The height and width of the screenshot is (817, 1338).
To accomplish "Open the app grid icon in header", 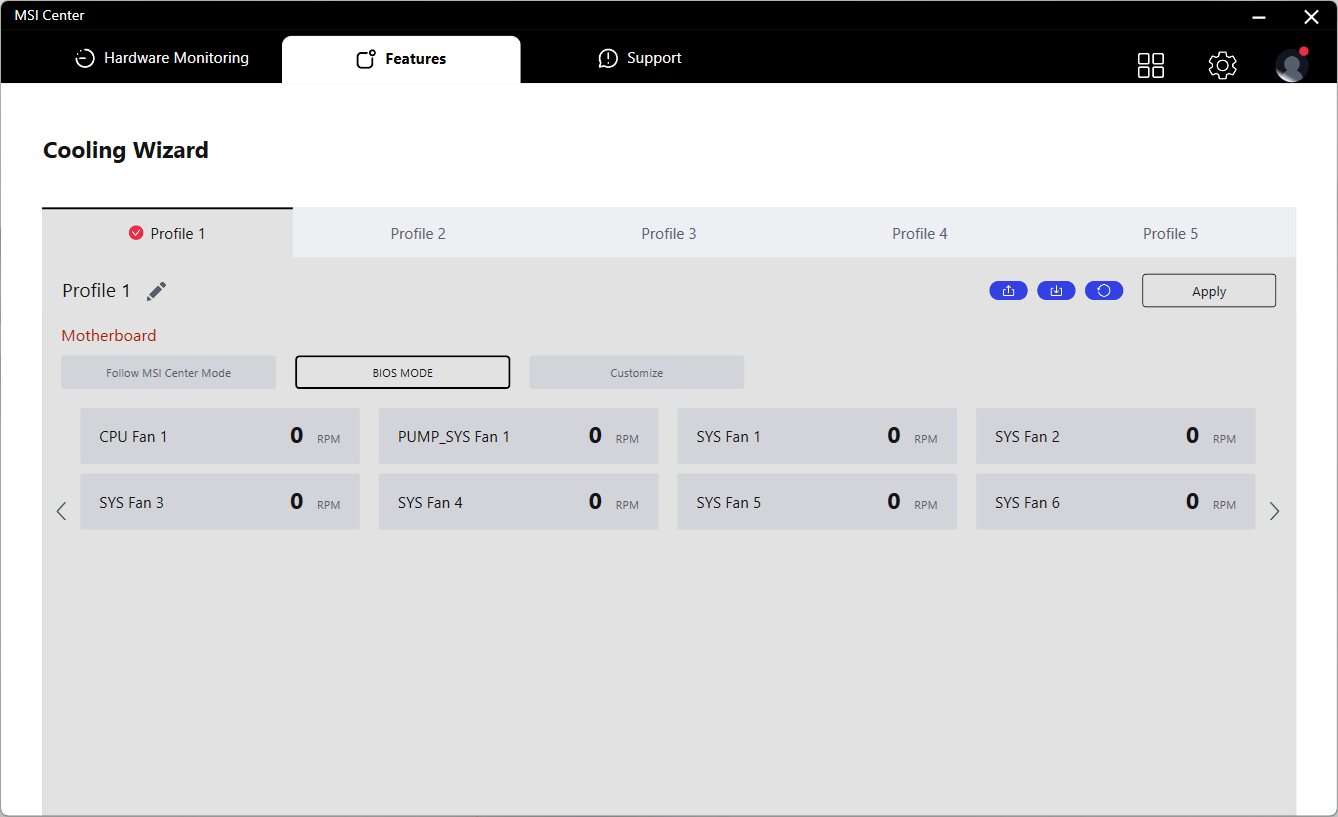I will (1151, 65).
